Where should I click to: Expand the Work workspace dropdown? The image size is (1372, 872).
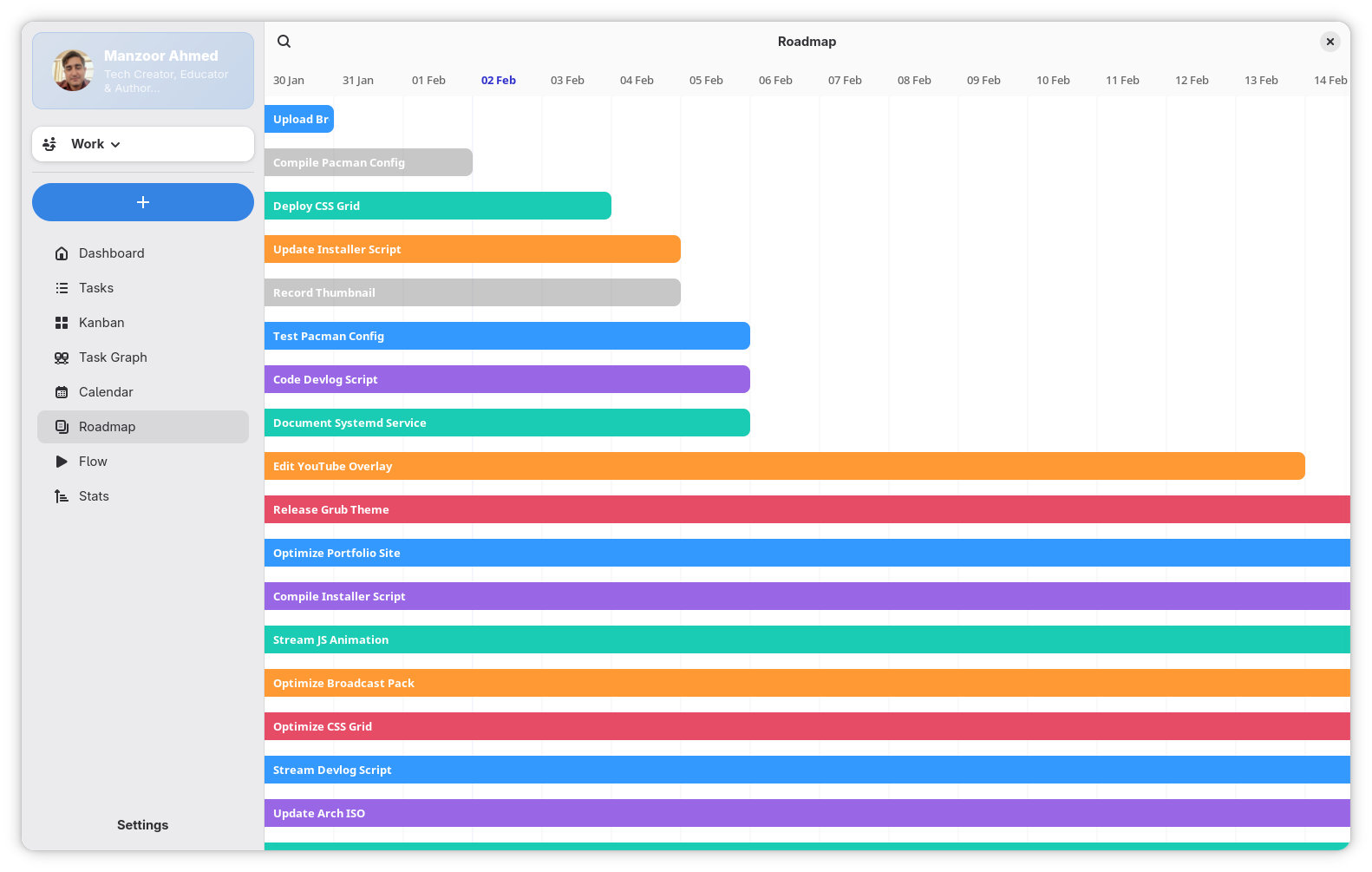143,144
